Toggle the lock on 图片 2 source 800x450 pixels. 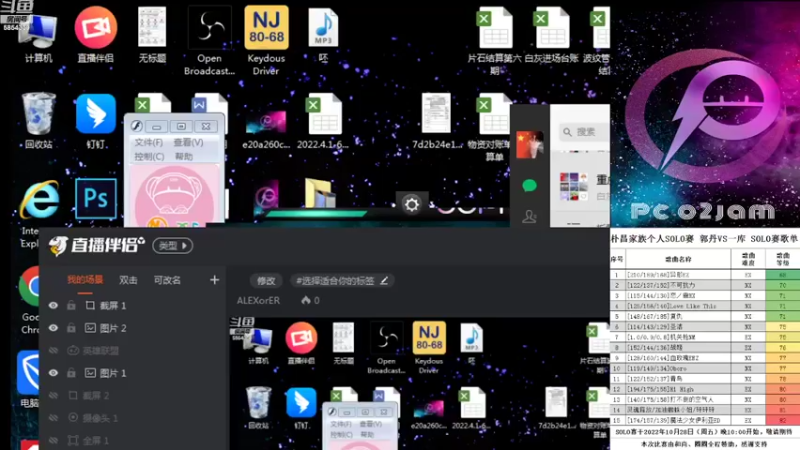[71, 328]
